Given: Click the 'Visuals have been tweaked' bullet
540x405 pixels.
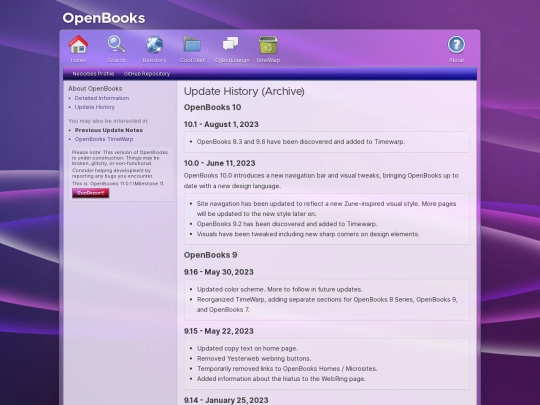Looking at the screenshot, I should click(308, 234).
